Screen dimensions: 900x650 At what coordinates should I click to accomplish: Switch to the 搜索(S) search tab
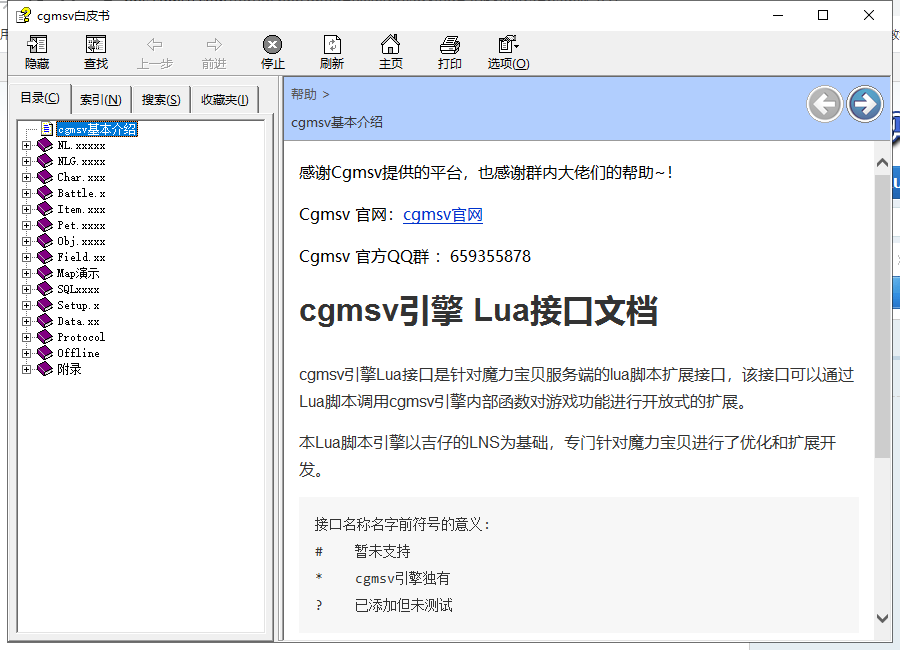click(x=161, y=100)
